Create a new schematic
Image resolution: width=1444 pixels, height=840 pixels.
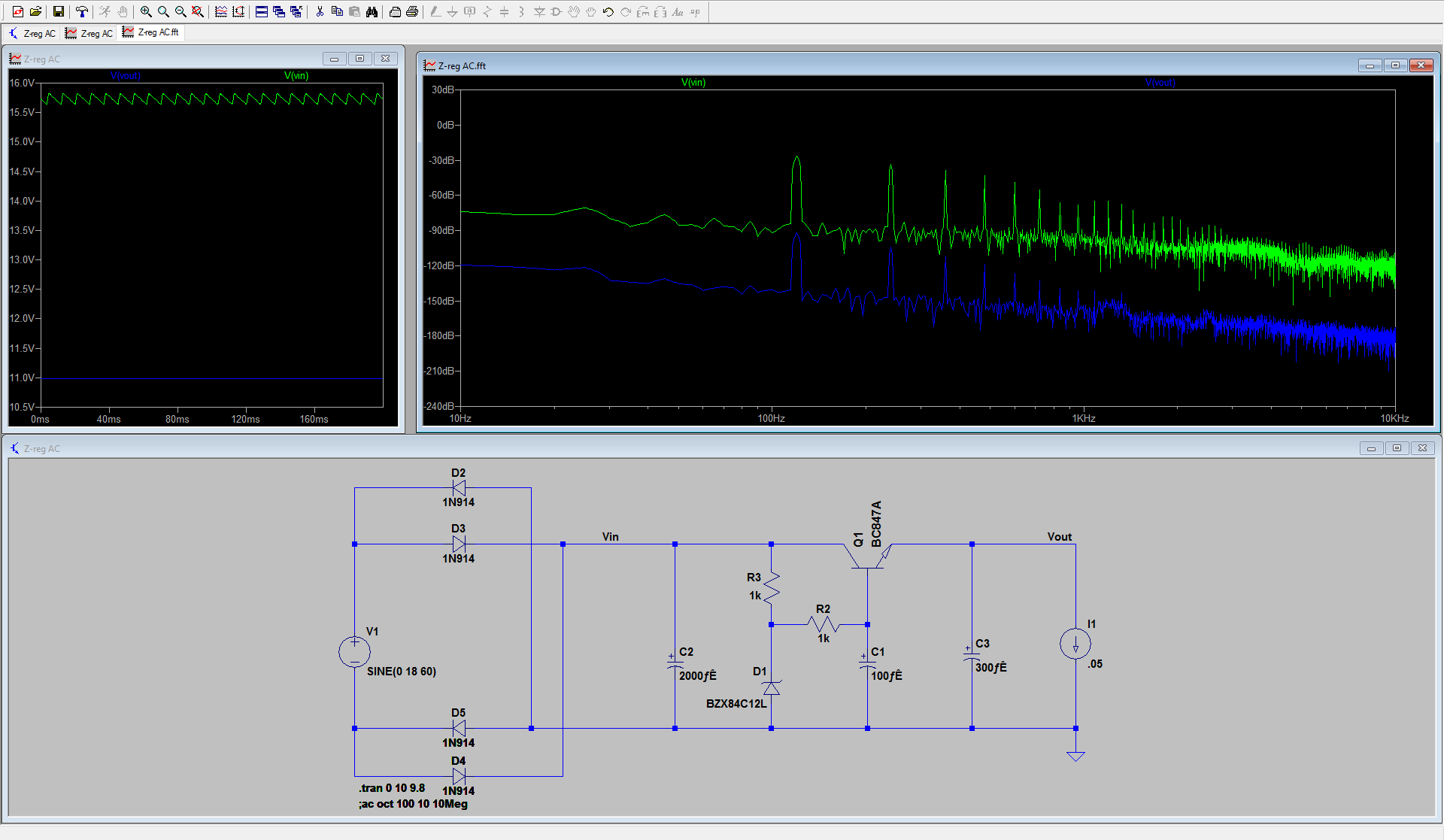coord(18,11)
